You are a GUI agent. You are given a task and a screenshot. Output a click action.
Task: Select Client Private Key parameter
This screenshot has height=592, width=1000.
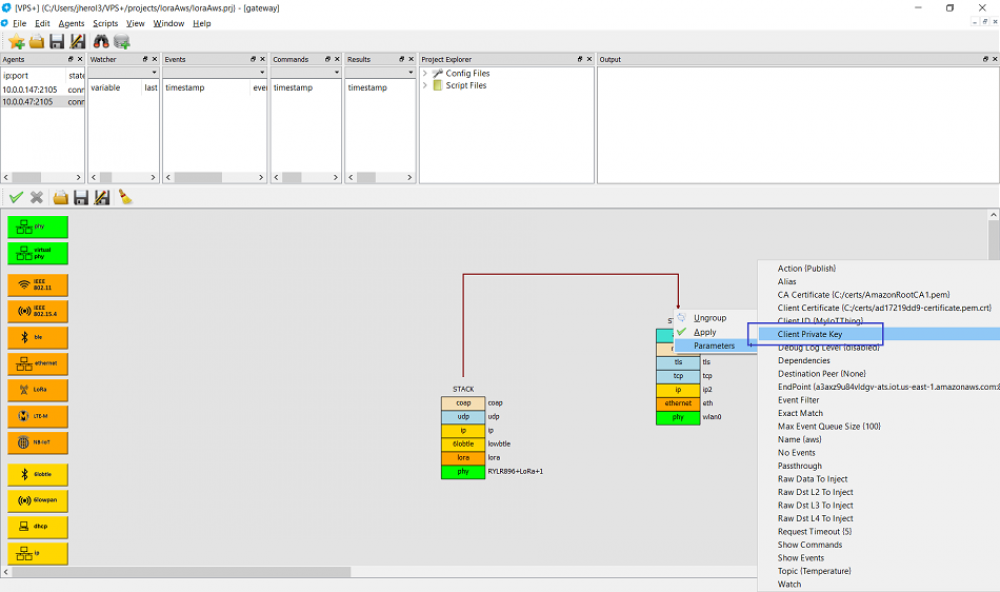[x=879, y=334]
